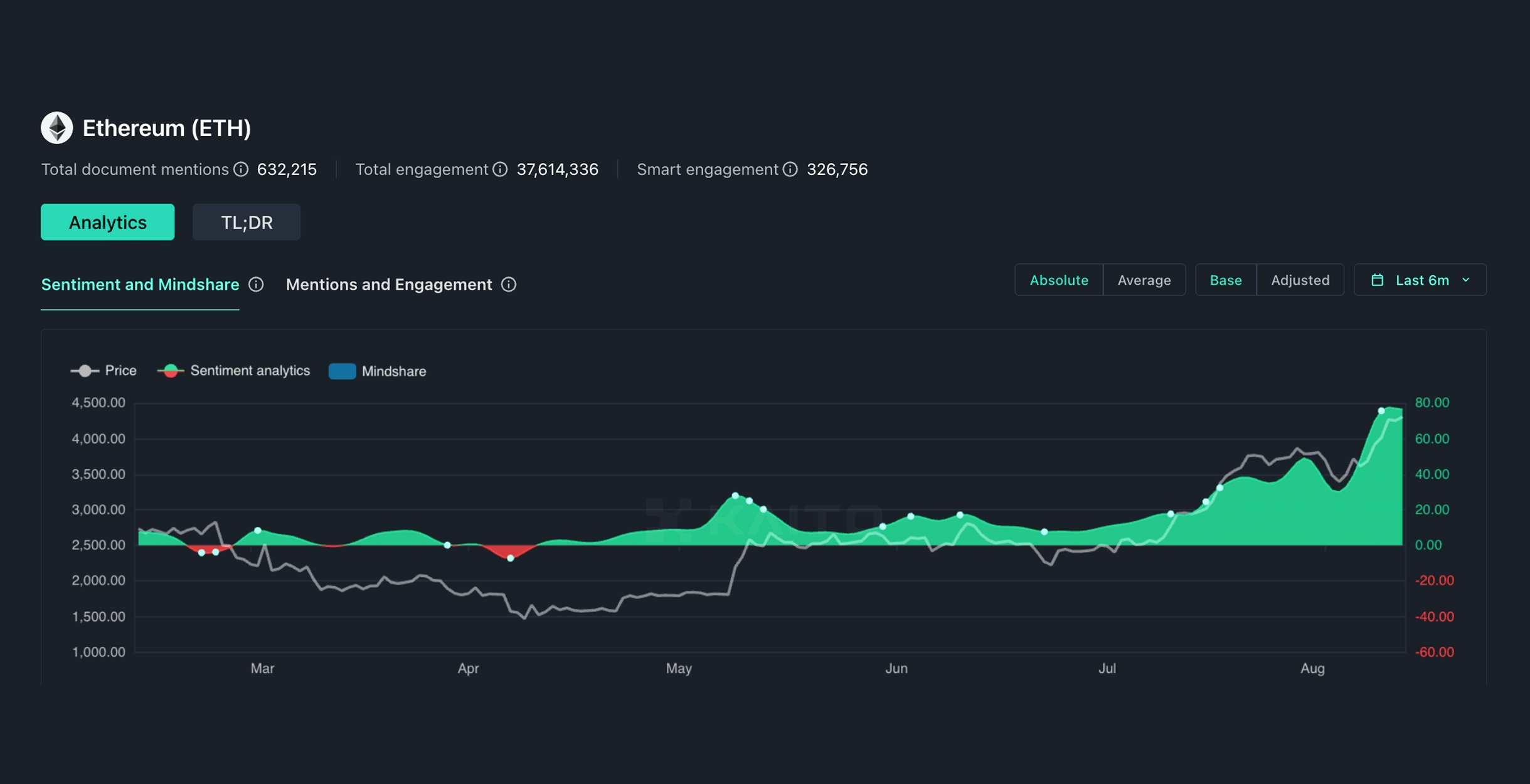
Task: Toggle Mindshare legend entry
Action: click(378, 371)
